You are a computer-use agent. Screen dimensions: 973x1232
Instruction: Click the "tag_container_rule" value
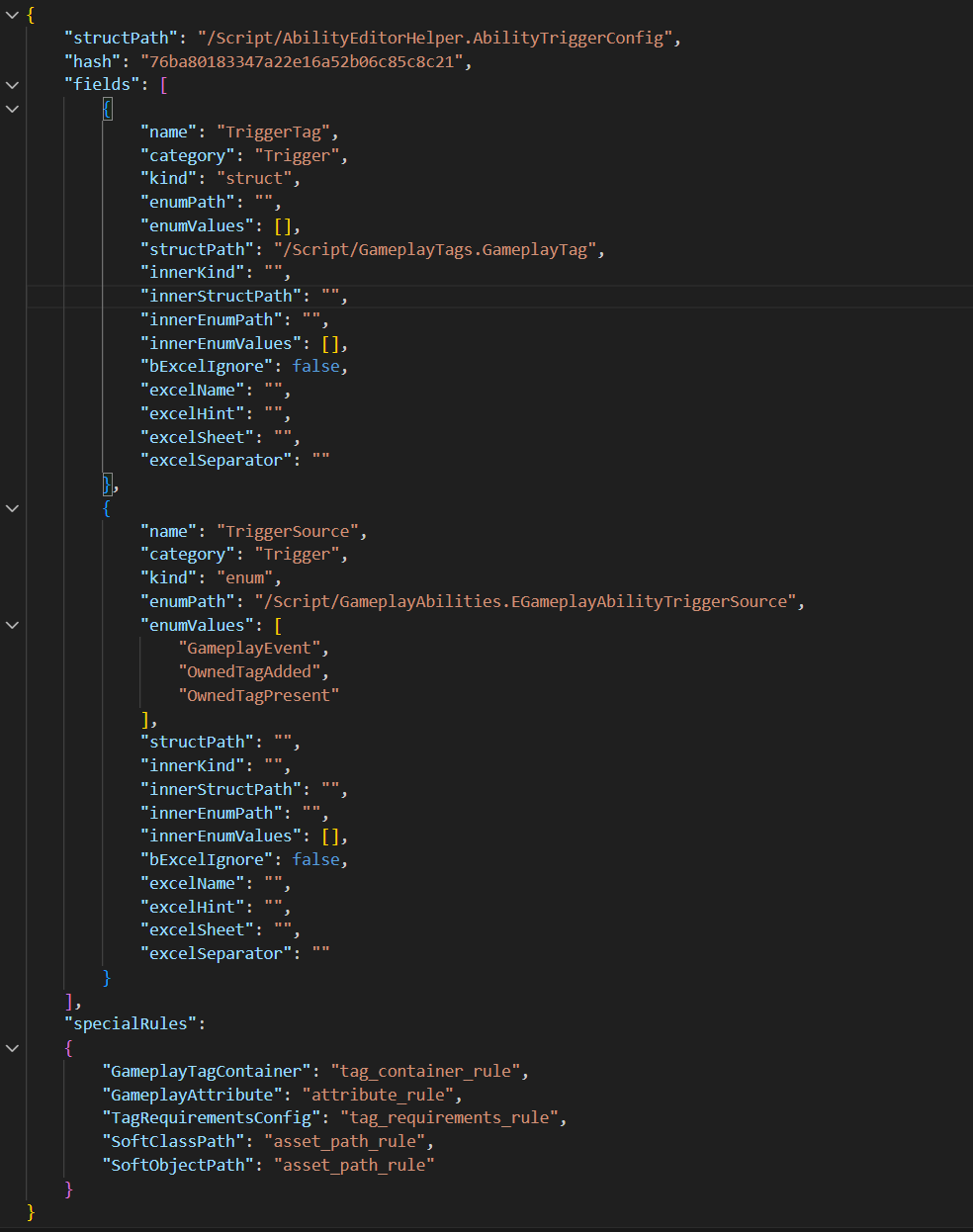point(425,1071)
